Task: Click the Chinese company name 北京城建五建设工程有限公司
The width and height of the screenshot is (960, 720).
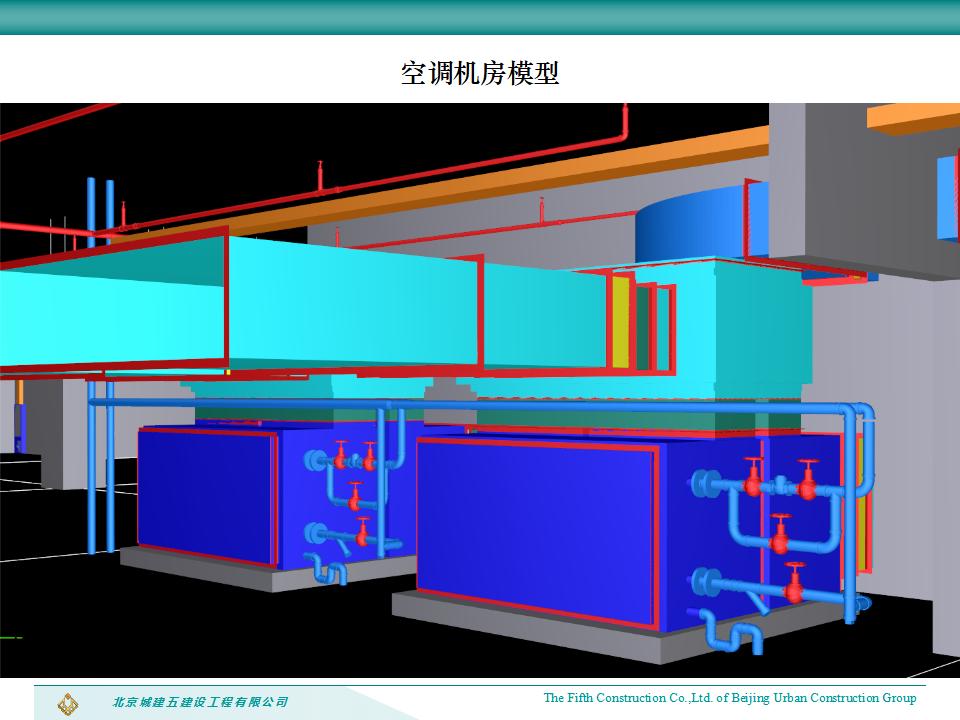Action: (x=199, y=702)
